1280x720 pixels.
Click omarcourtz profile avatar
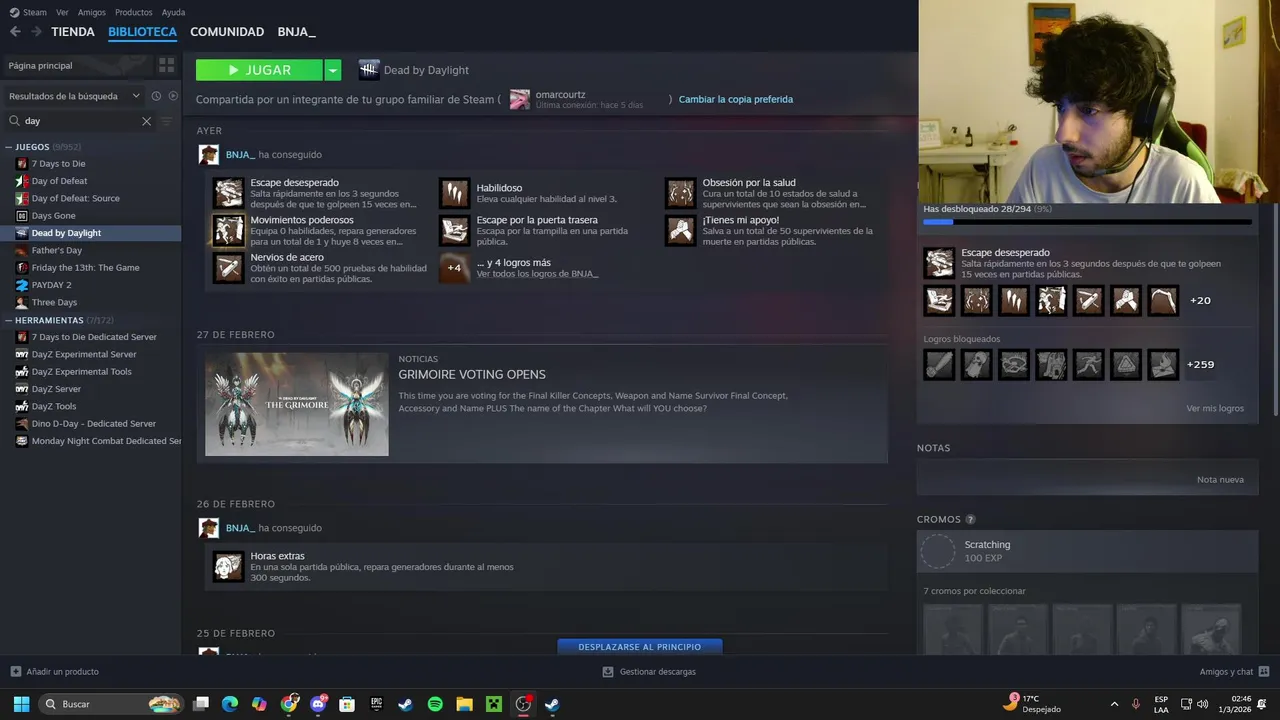pos(519,99)
